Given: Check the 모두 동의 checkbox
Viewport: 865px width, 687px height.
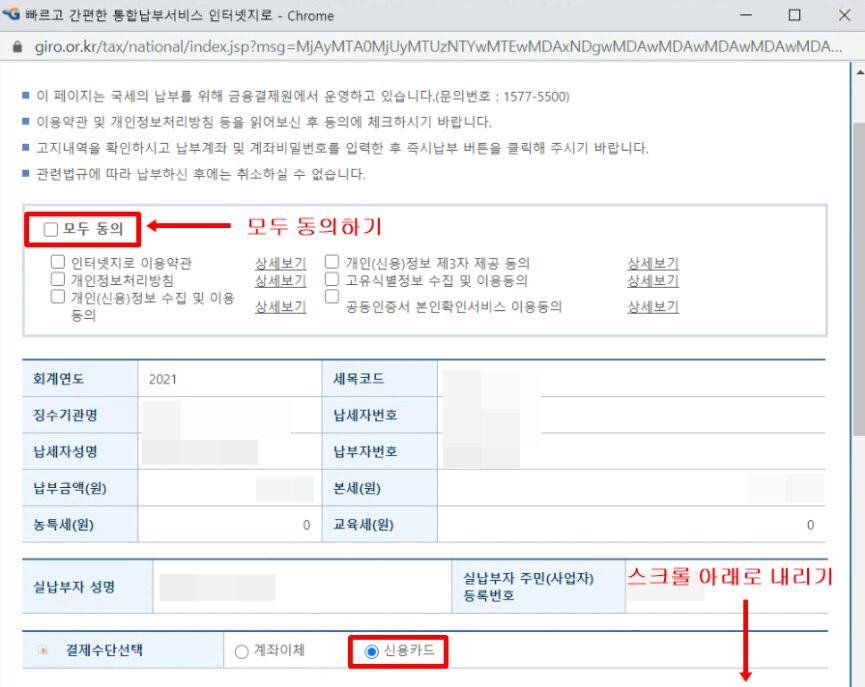Looking at the screenshot, I should coord(51,229).
